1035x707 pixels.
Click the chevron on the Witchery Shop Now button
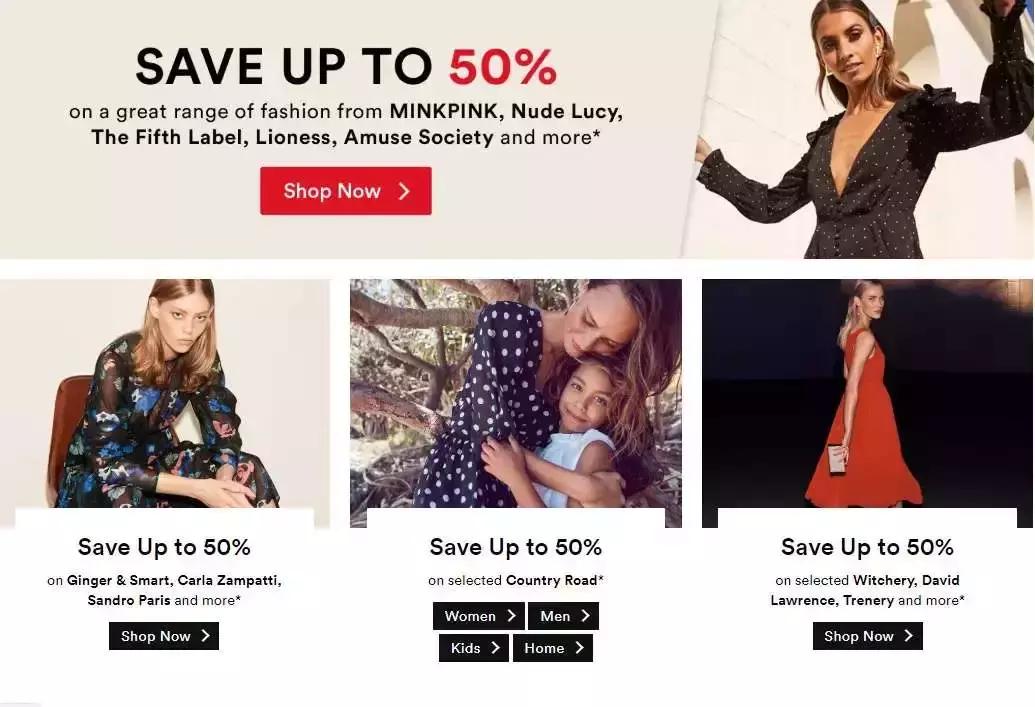909,636
